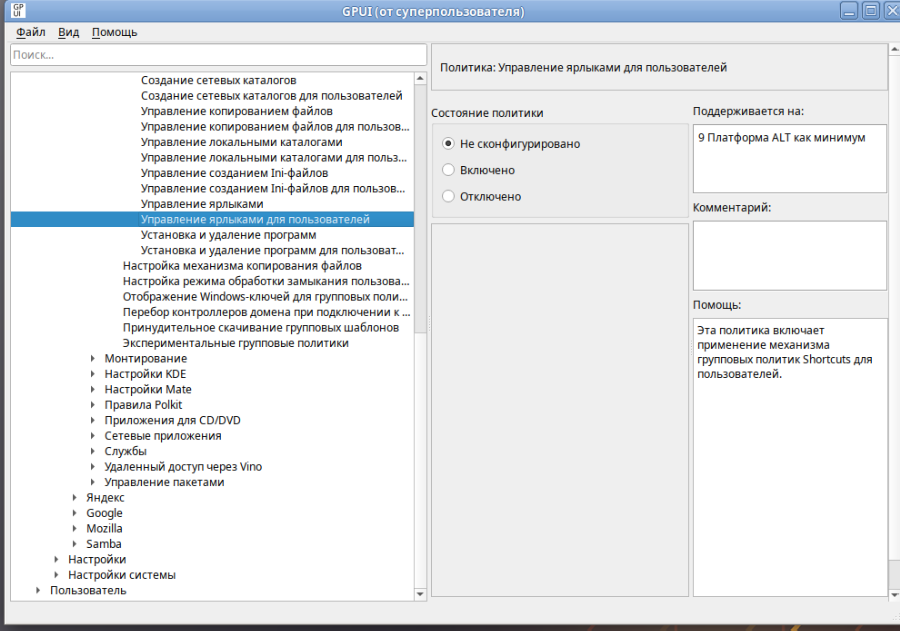Select Перебор контроллеров домена при подключении
The image size is (900, 631).
pyautogui.click(x=266, y=312)
